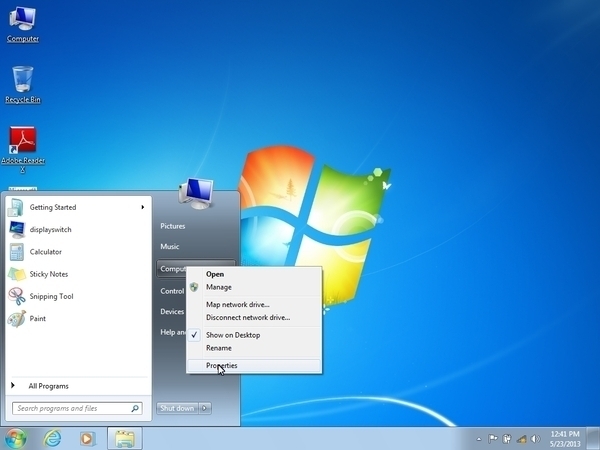Open the Shut down options arrow
Viewport: 600px width, 450px height.
tap(205, 408)
